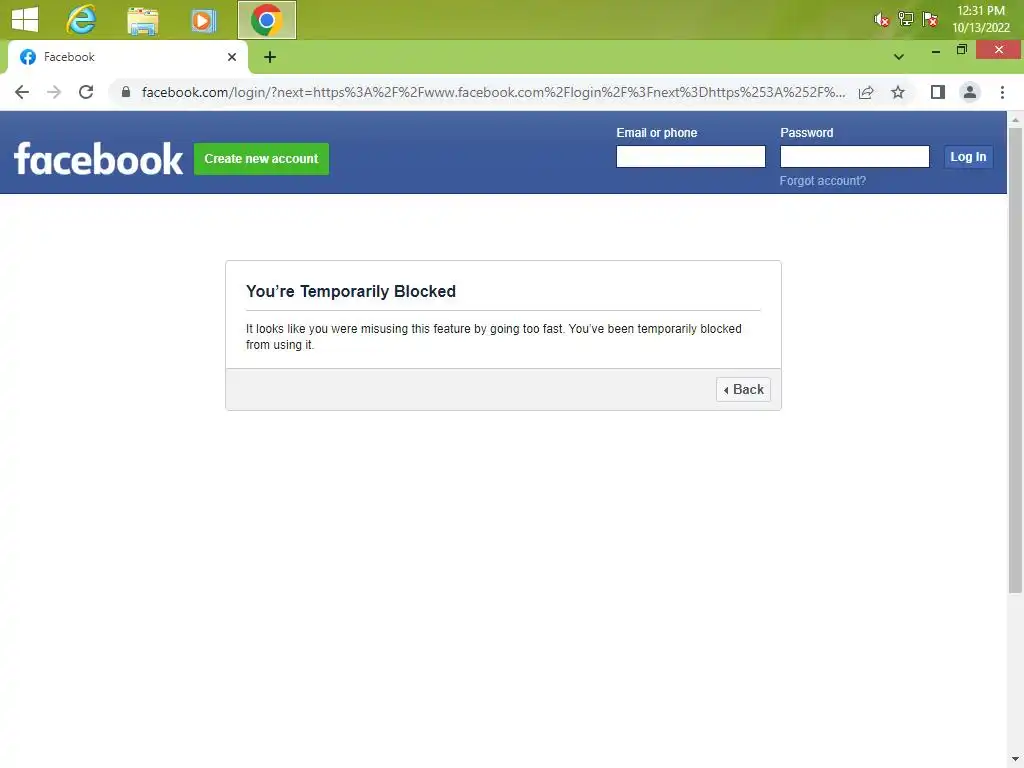Open the Chrome three-dot menu
Screen dimensions: 1024x768
pos(1002,92)
